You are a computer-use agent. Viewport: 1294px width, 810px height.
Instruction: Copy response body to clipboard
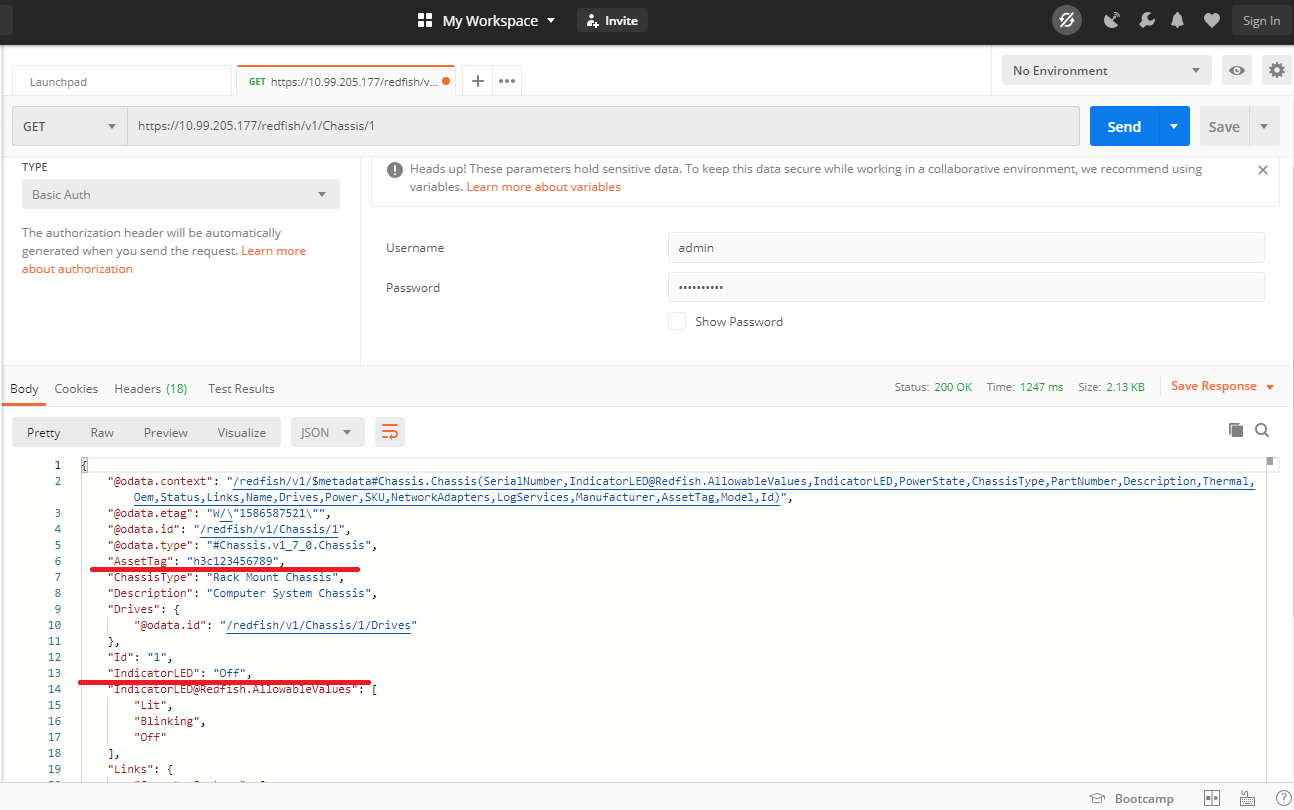pos(1236,430)
